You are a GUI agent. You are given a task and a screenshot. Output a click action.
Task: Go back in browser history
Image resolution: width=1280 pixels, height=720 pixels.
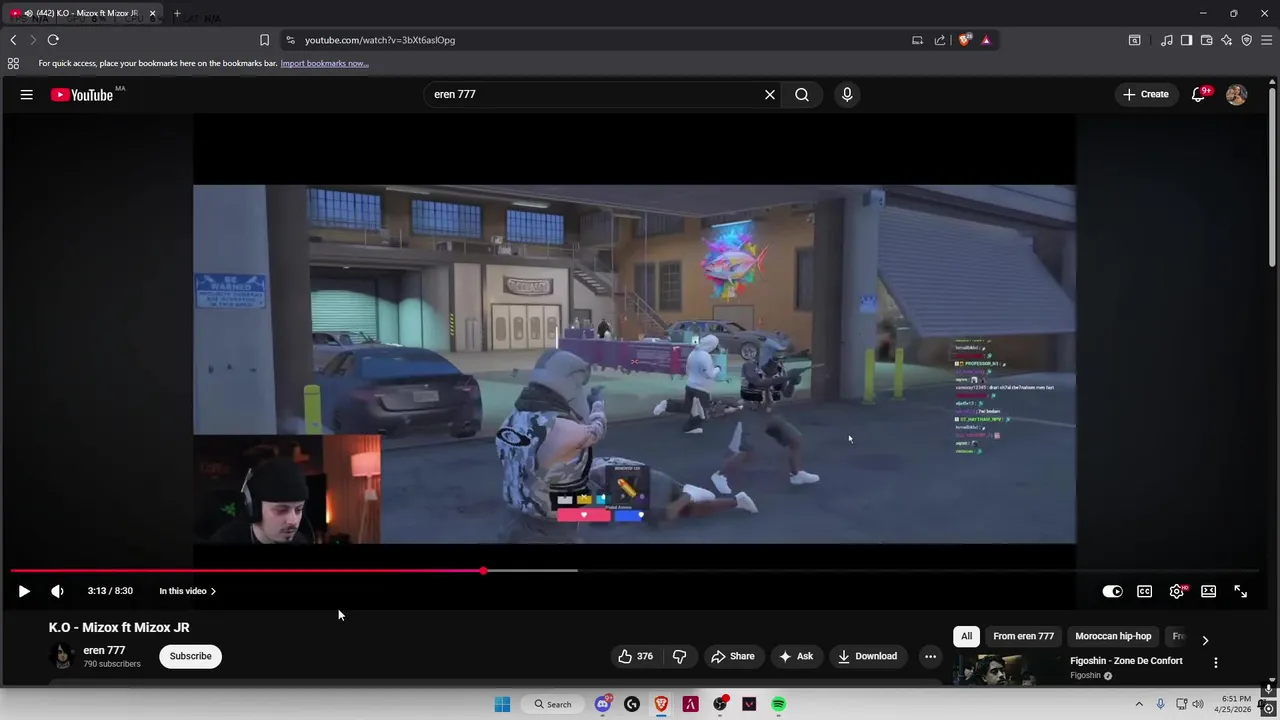(13, 40)
